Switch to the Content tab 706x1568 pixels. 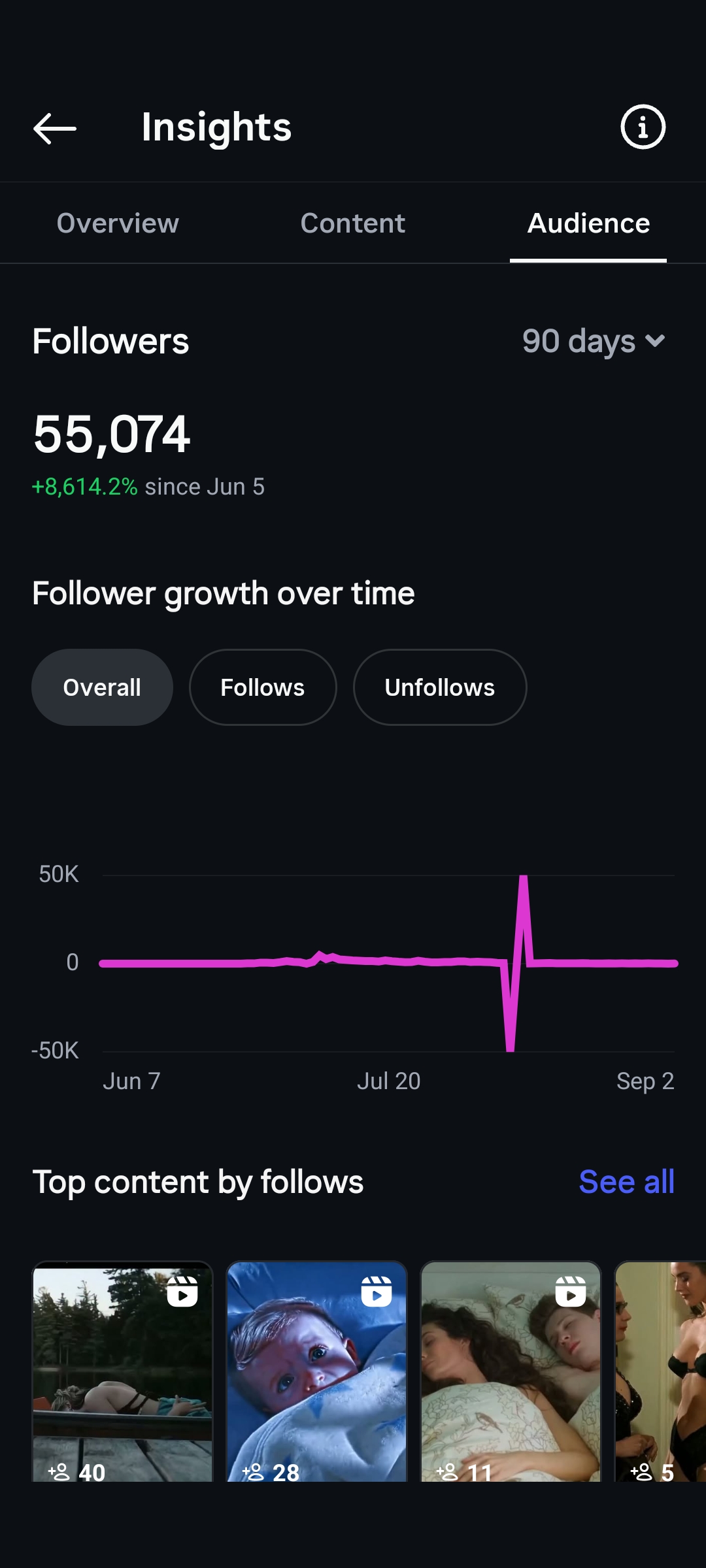pyautogui.click(x=353, y=223)
